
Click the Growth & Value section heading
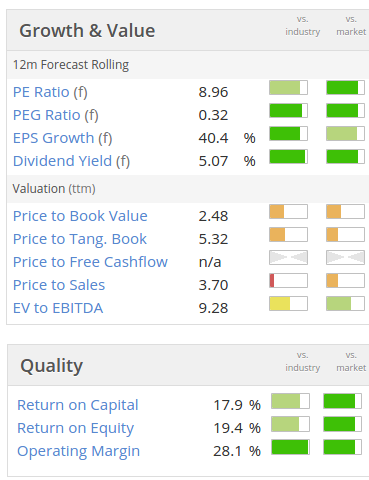coord(87,31)
